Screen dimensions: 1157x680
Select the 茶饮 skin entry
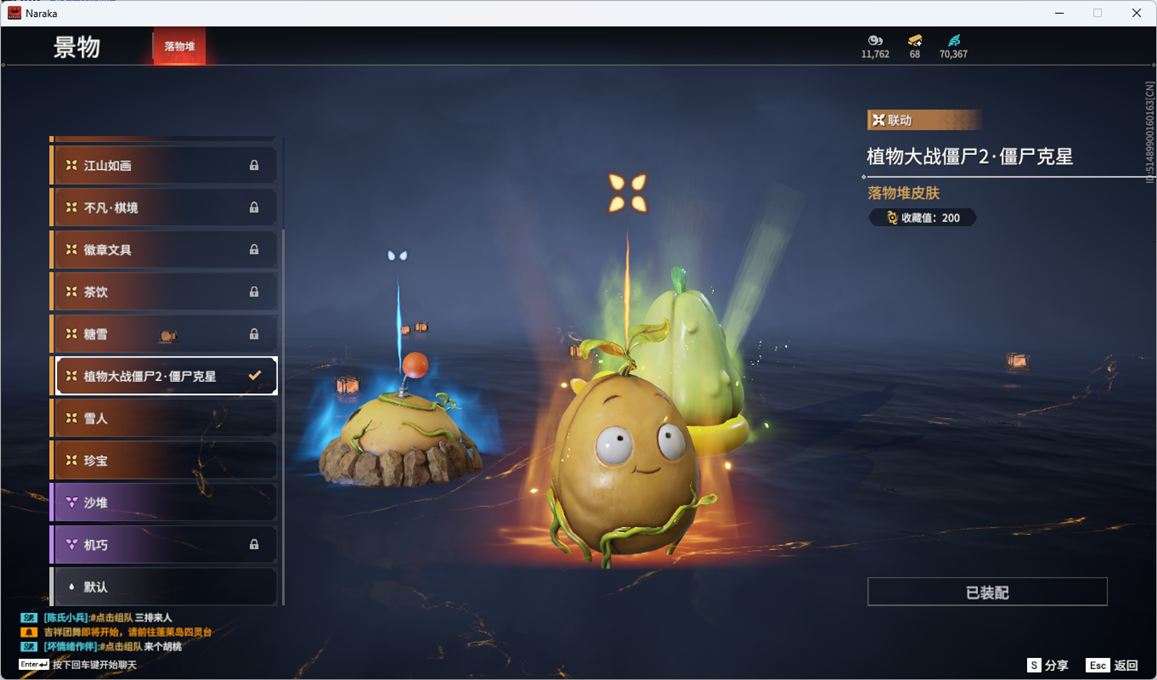[163, 291]
